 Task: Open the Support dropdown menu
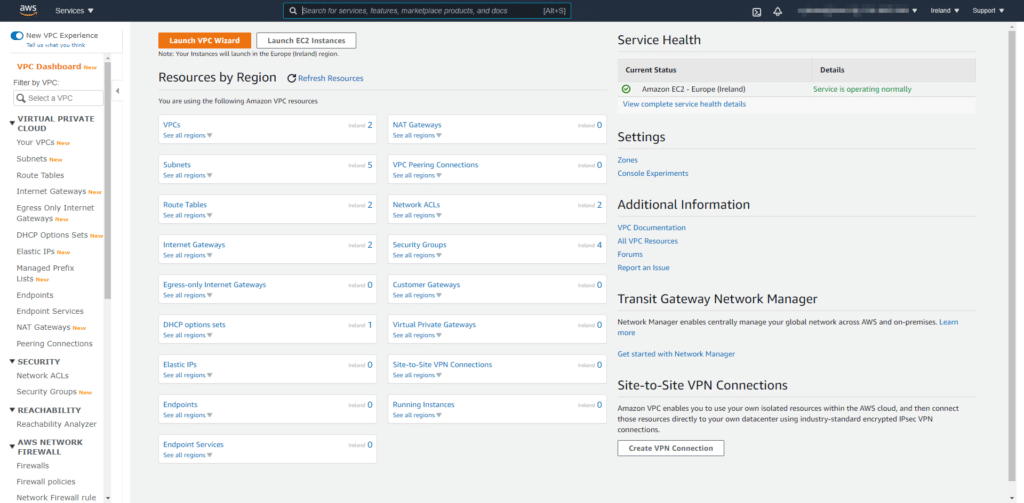pos(988,11)
